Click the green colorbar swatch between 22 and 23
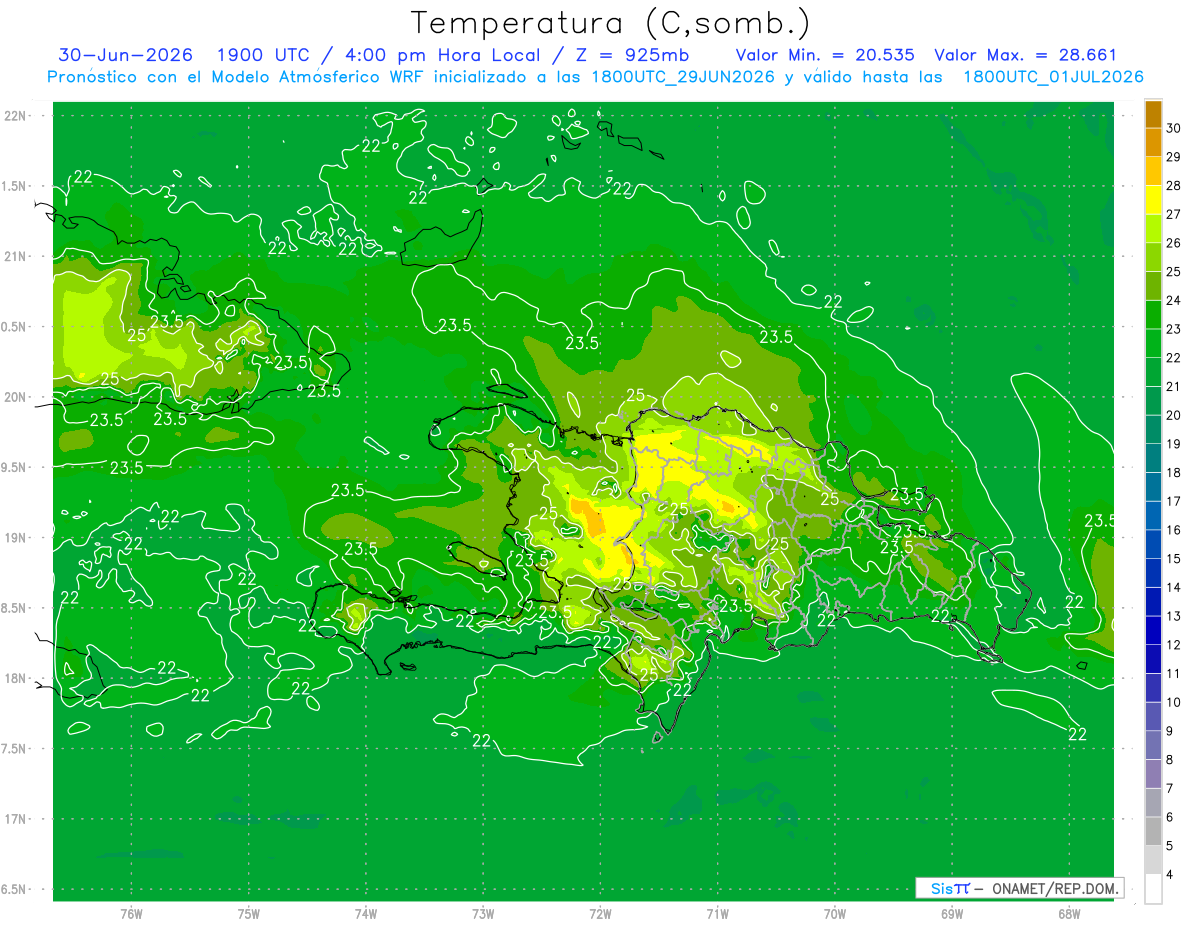 (1153, 343)
